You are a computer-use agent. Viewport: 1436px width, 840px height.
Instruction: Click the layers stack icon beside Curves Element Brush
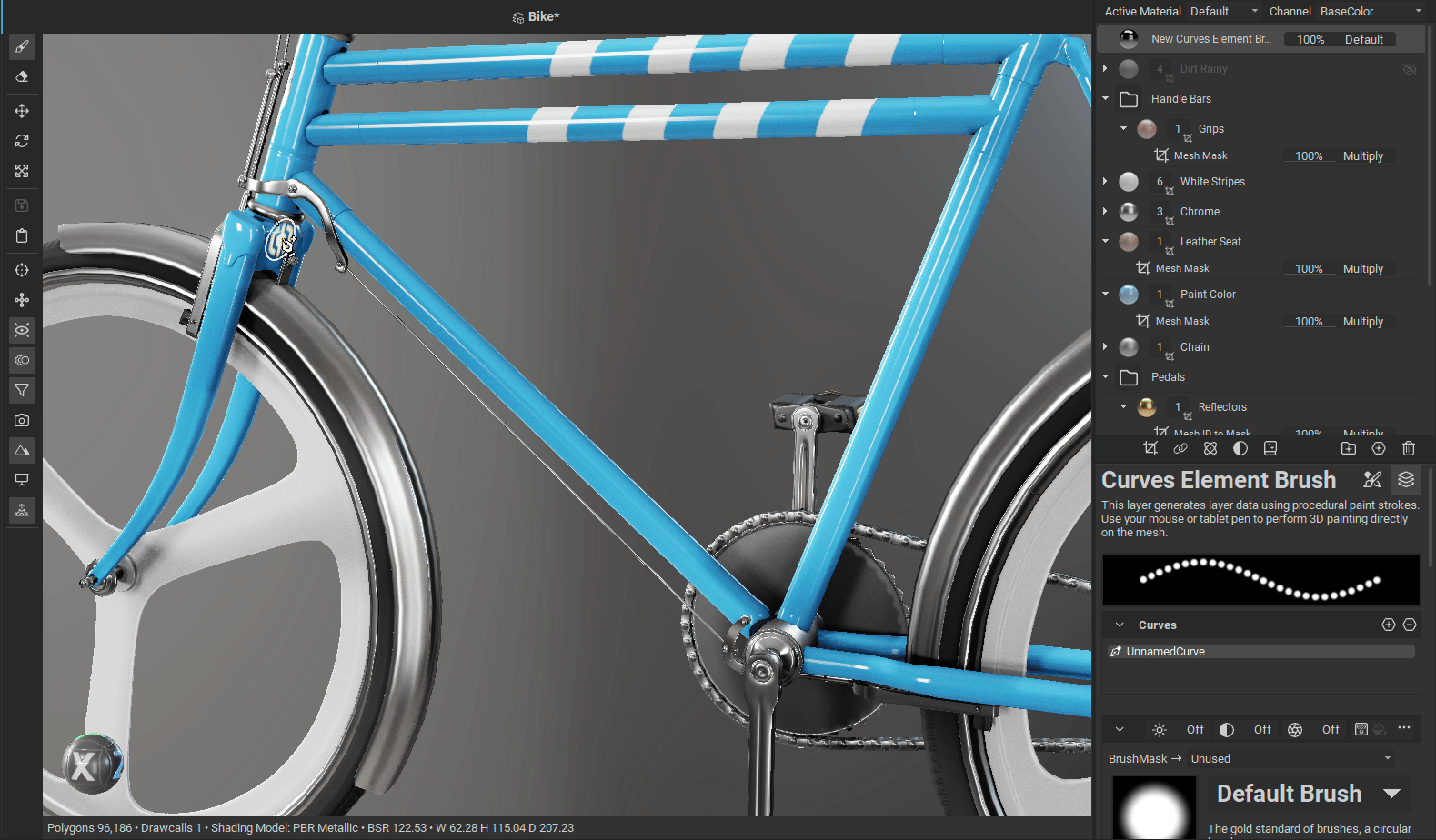pyautogui.click(x=1406, y=479)
